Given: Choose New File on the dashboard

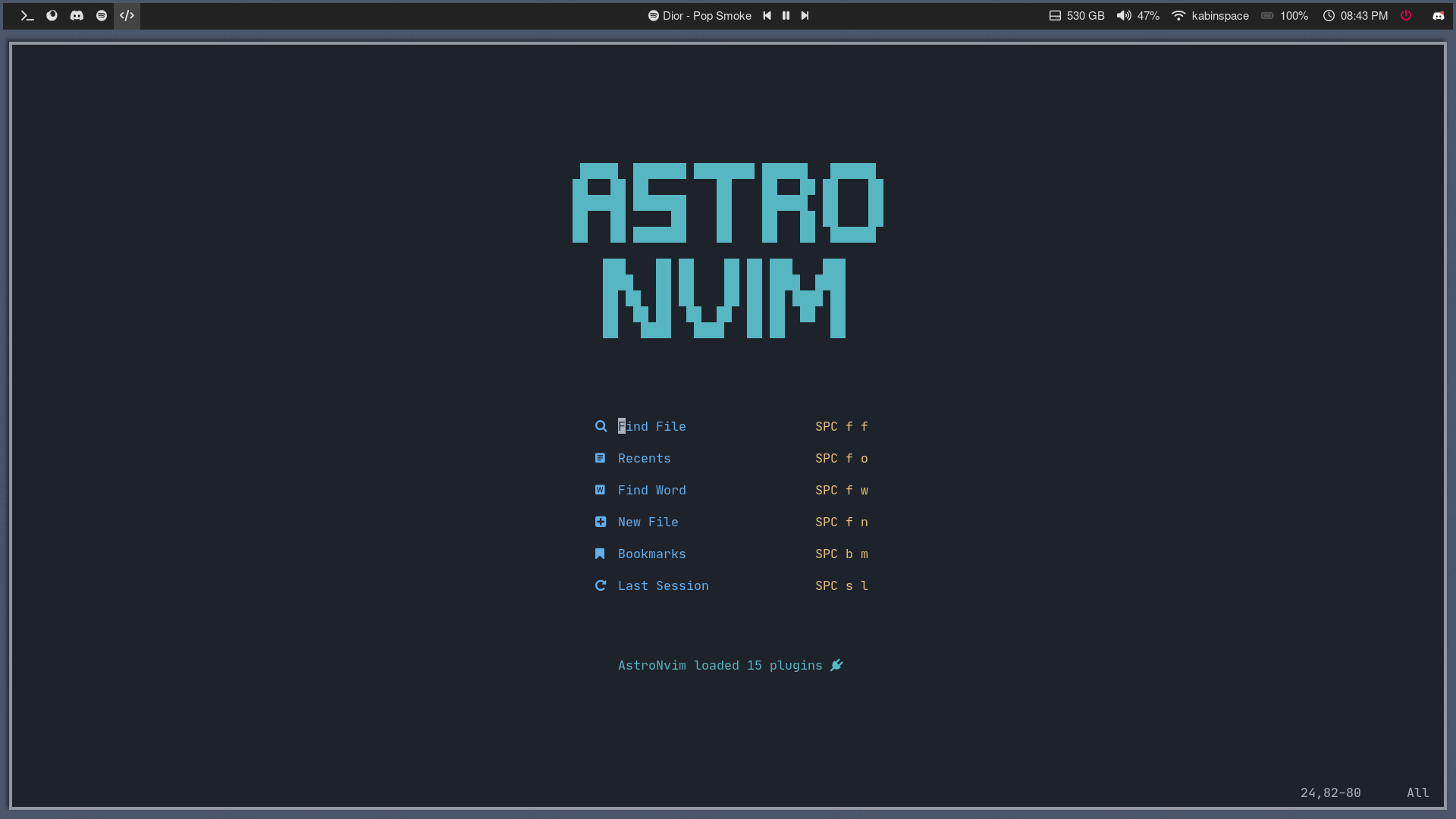Looking at the screenshot, I should click(648, 522).
